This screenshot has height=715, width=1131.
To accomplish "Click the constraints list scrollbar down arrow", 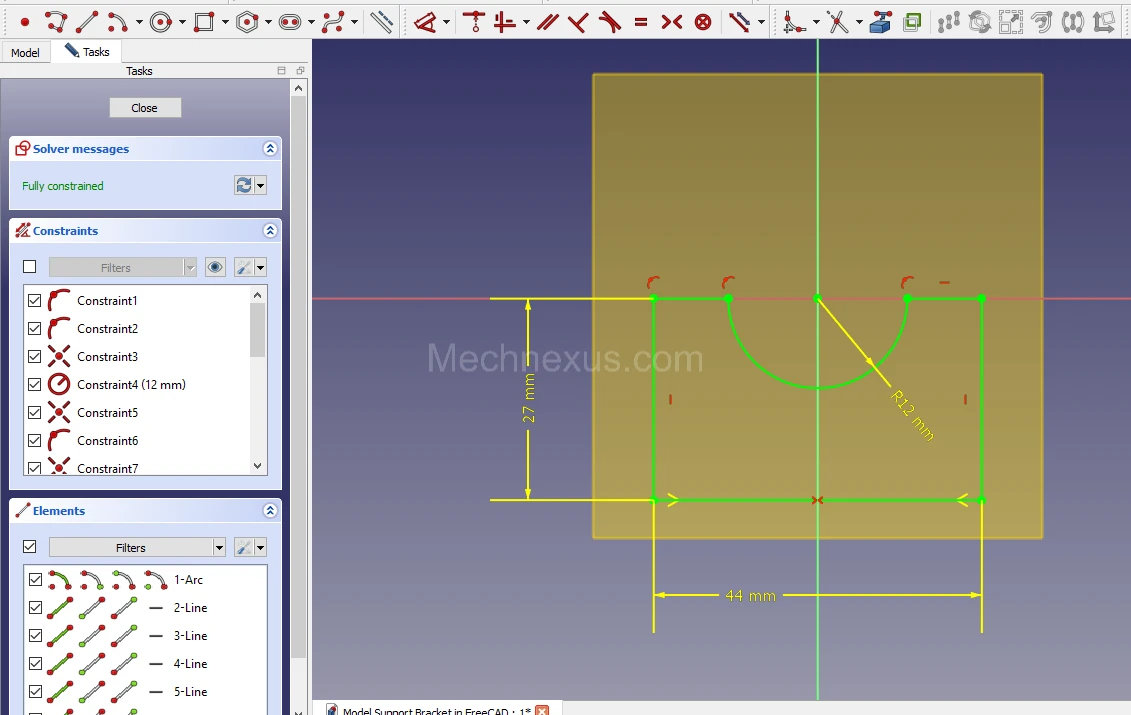I will pos(258,466).
